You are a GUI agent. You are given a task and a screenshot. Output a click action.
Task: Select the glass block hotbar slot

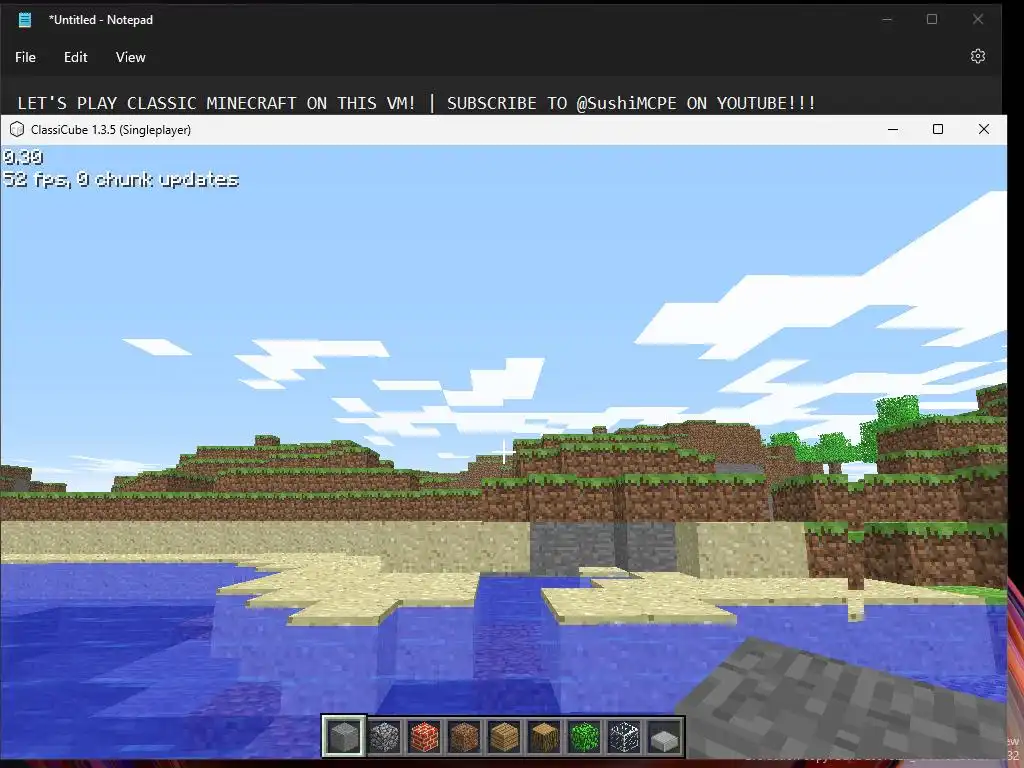(624, 737)
